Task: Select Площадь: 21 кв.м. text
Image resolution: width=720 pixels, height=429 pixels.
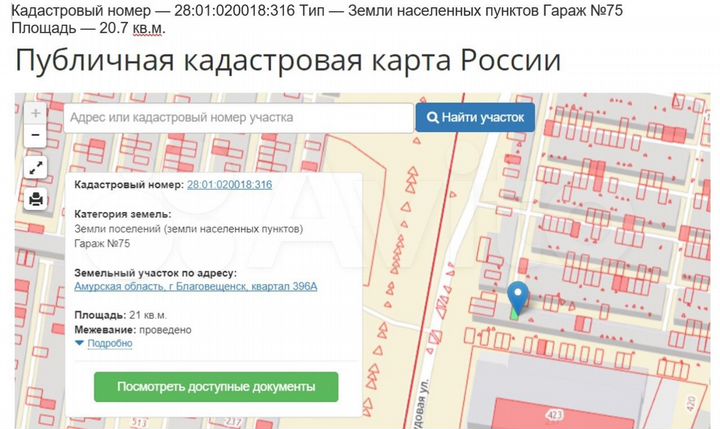Action: pos(120,315)
